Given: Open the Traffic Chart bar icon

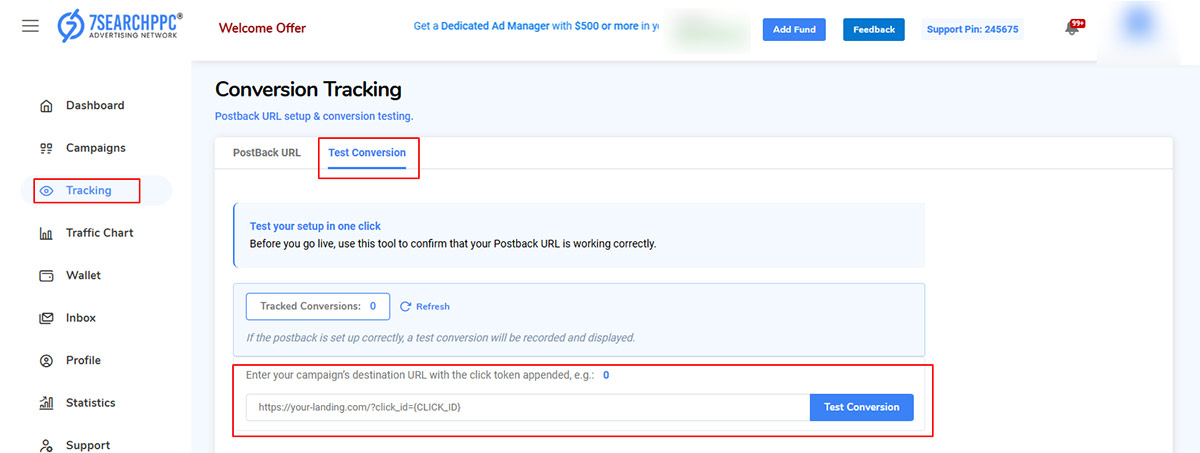Looking at the screenshot, I should [x=46, y=234].
